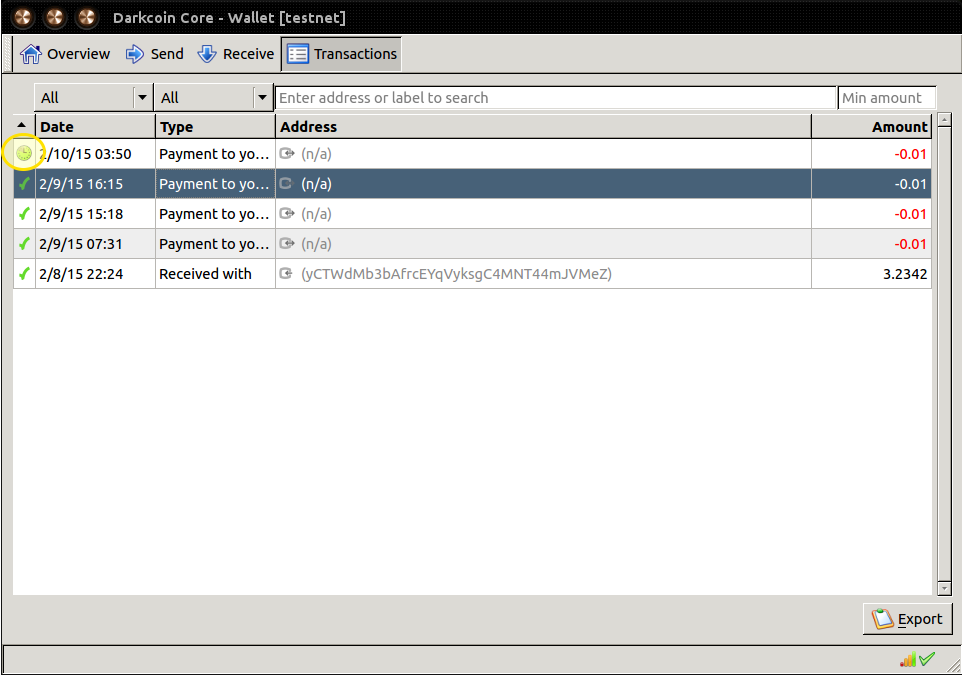Screen dimensions: 962x675
Task: Click the address icon in 2/9/15 16:15 row
Action: coord(287,183)
